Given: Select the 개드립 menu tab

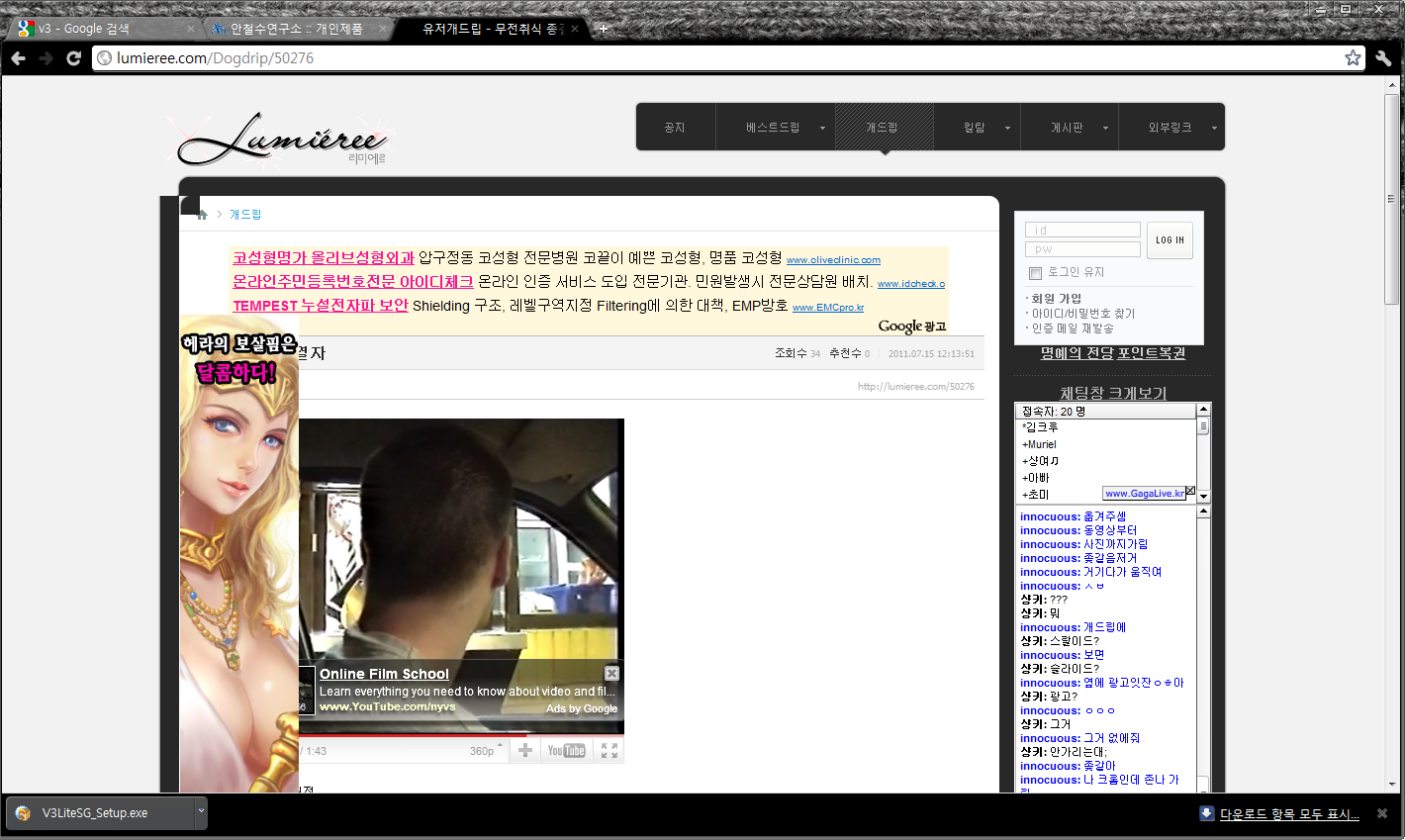Looking at the screenshot, I should (884, 128).
